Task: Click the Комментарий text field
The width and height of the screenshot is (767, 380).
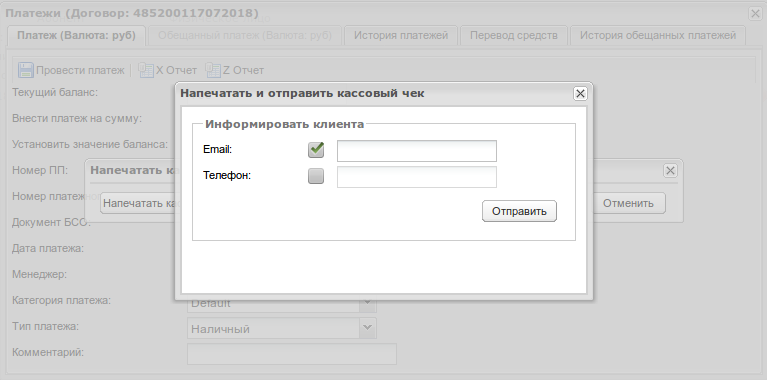Action: click(292, 354)
